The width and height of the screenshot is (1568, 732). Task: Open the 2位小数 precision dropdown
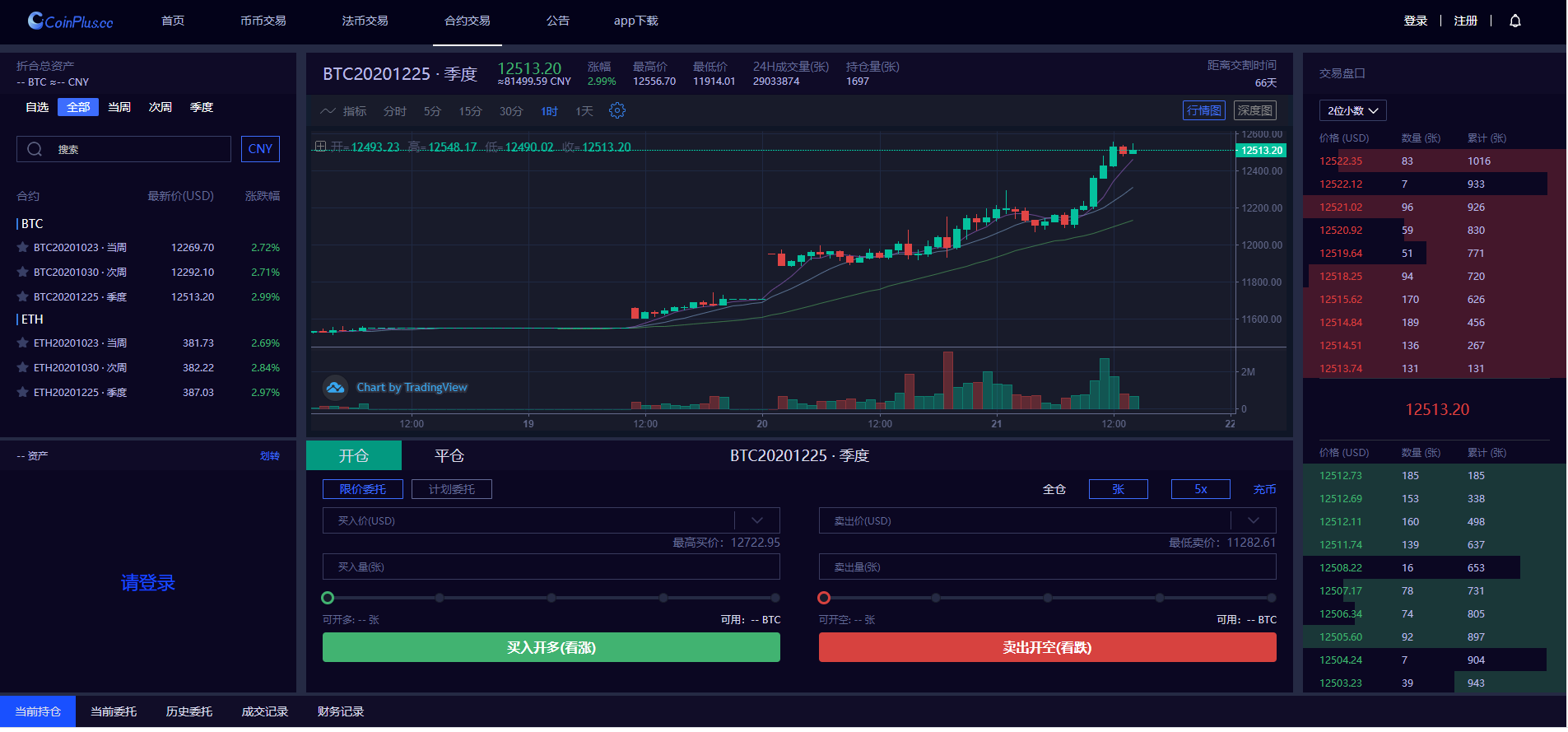tap(1353, 110)
